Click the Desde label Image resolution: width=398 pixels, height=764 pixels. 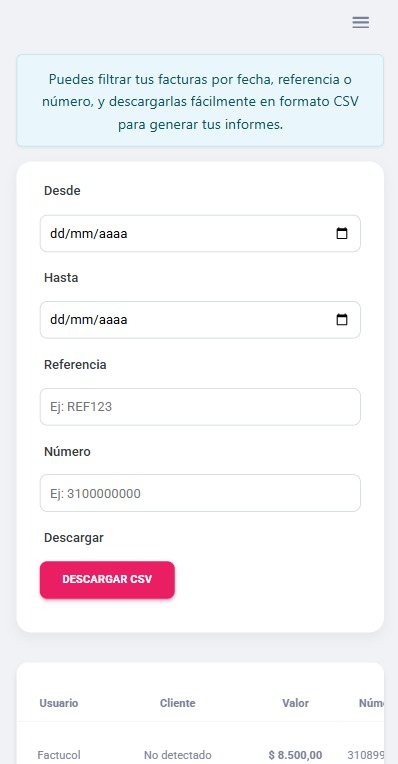tap(62, 191)
